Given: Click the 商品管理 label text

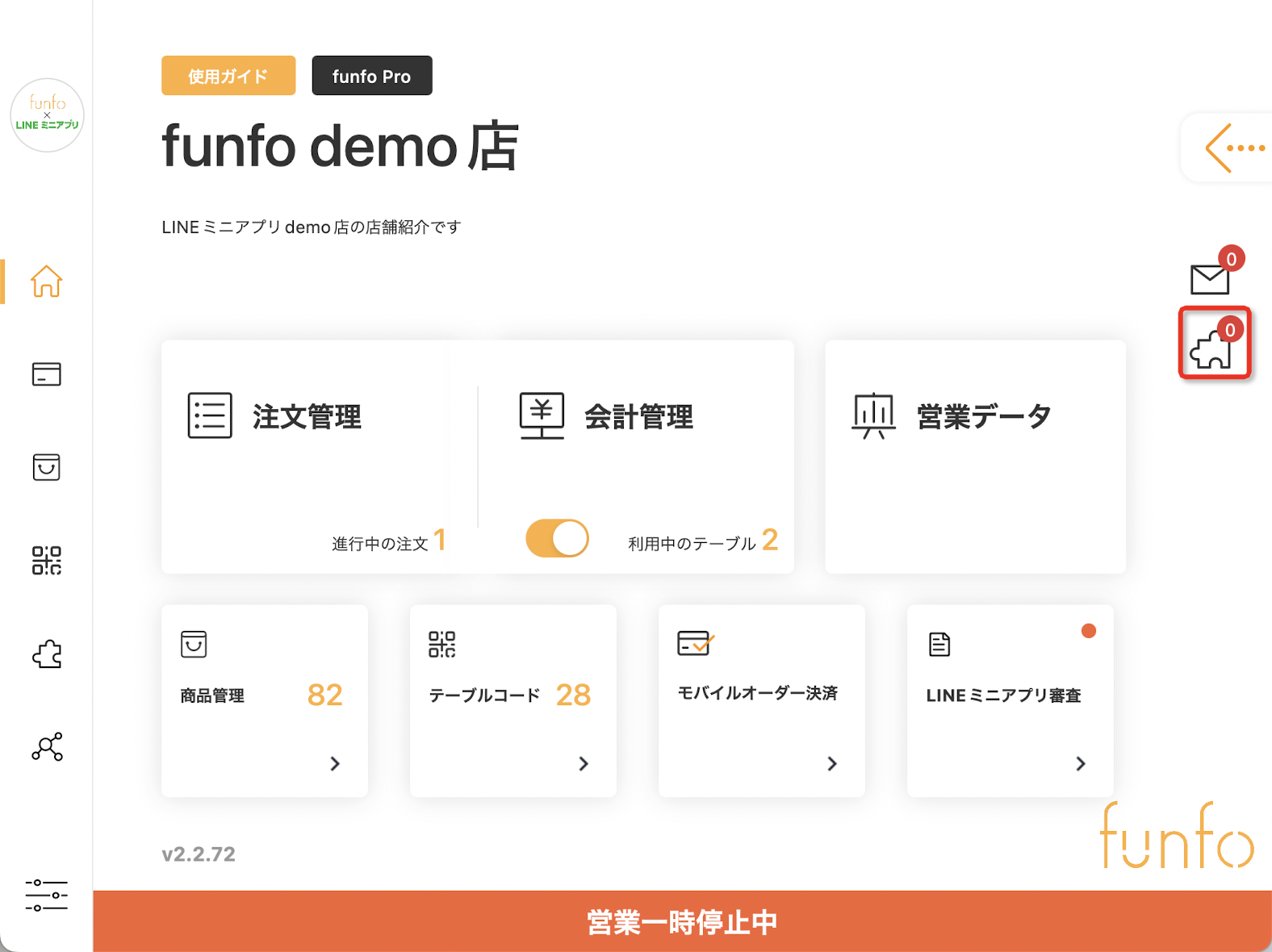Looking at the screenshot, I should 212,695.
